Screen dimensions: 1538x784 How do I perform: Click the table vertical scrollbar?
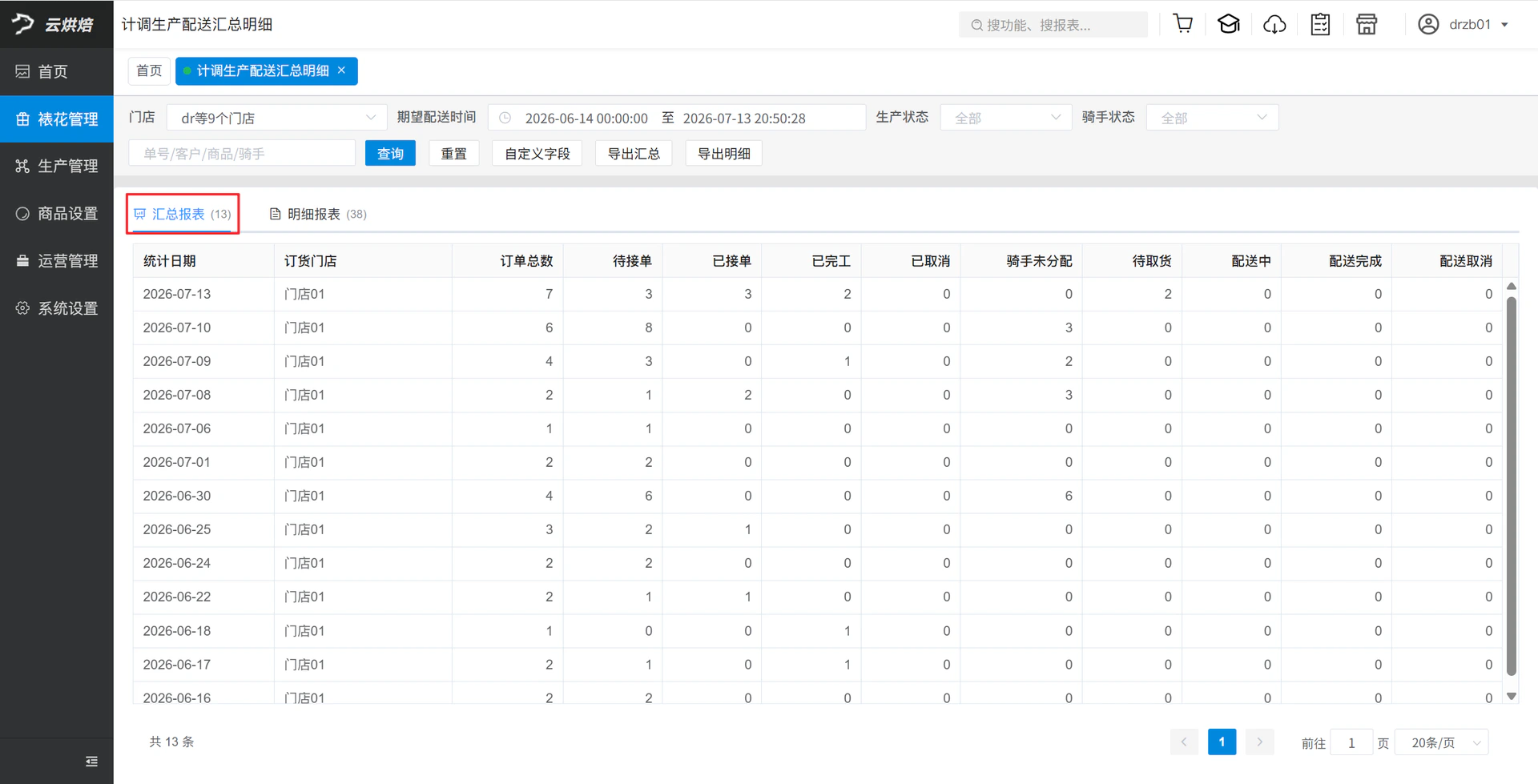tap(1512, 485)
